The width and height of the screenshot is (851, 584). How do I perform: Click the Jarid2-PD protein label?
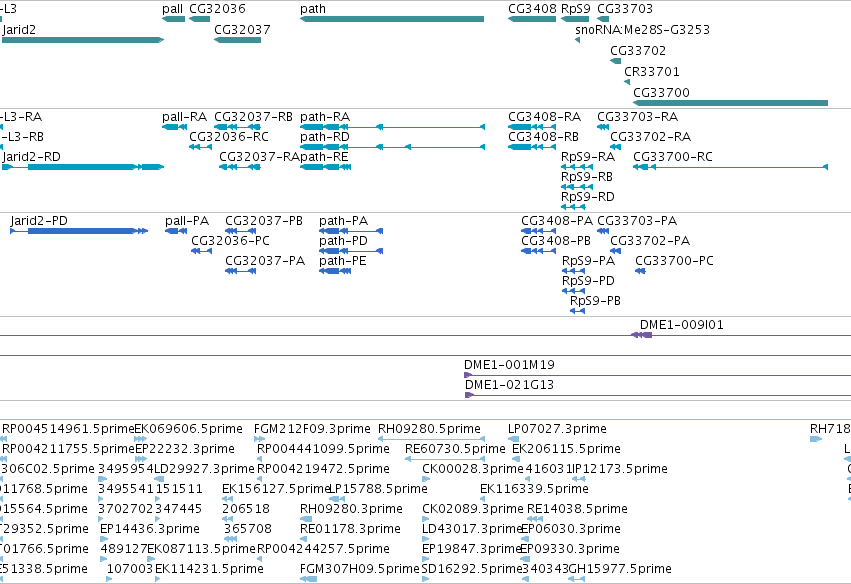pos(39,221)
